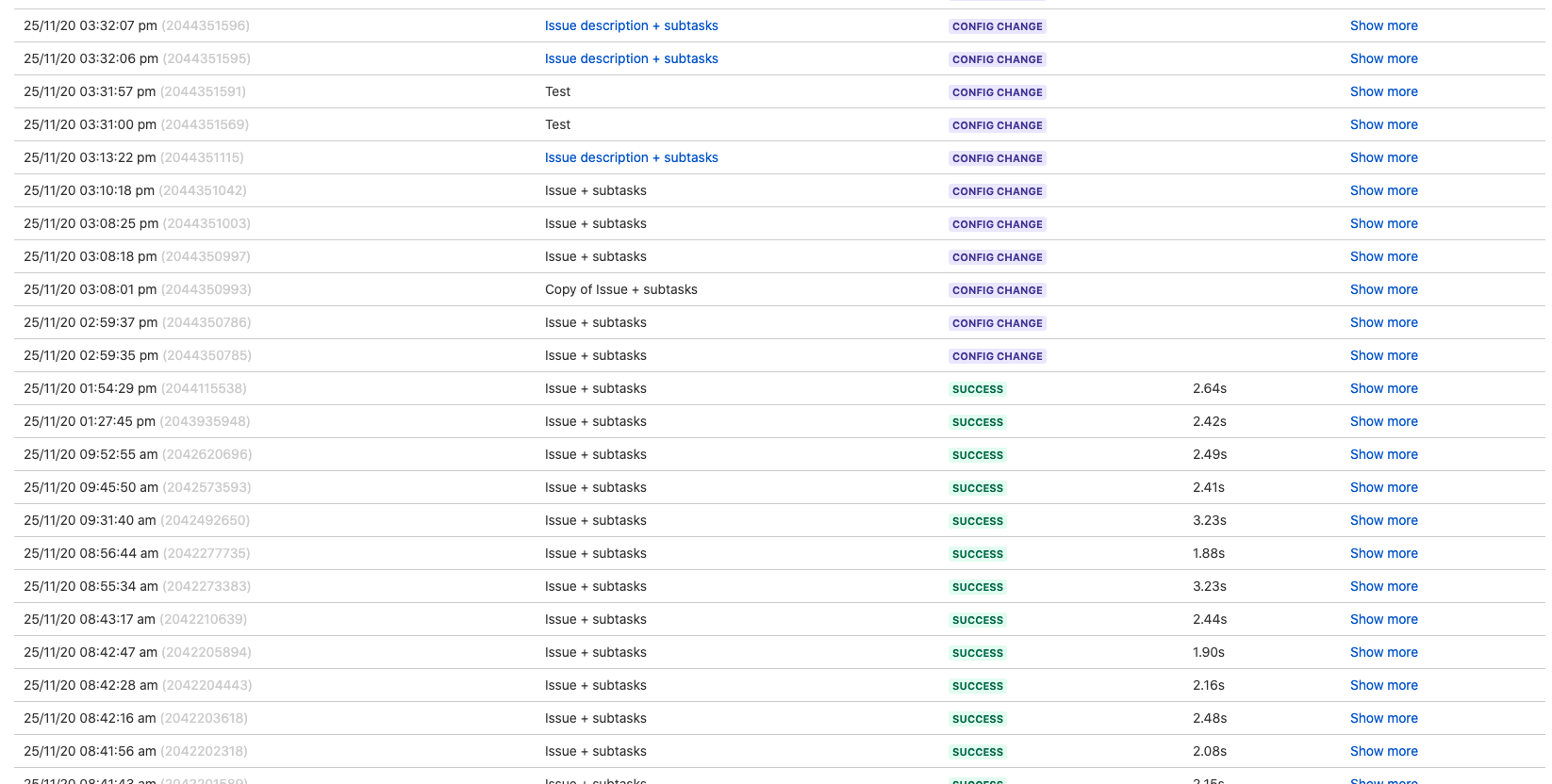Click CONFIG CHANGE badge at 03:10:18 pm
Screen dimensions: 1552x784
coord(997,191)
